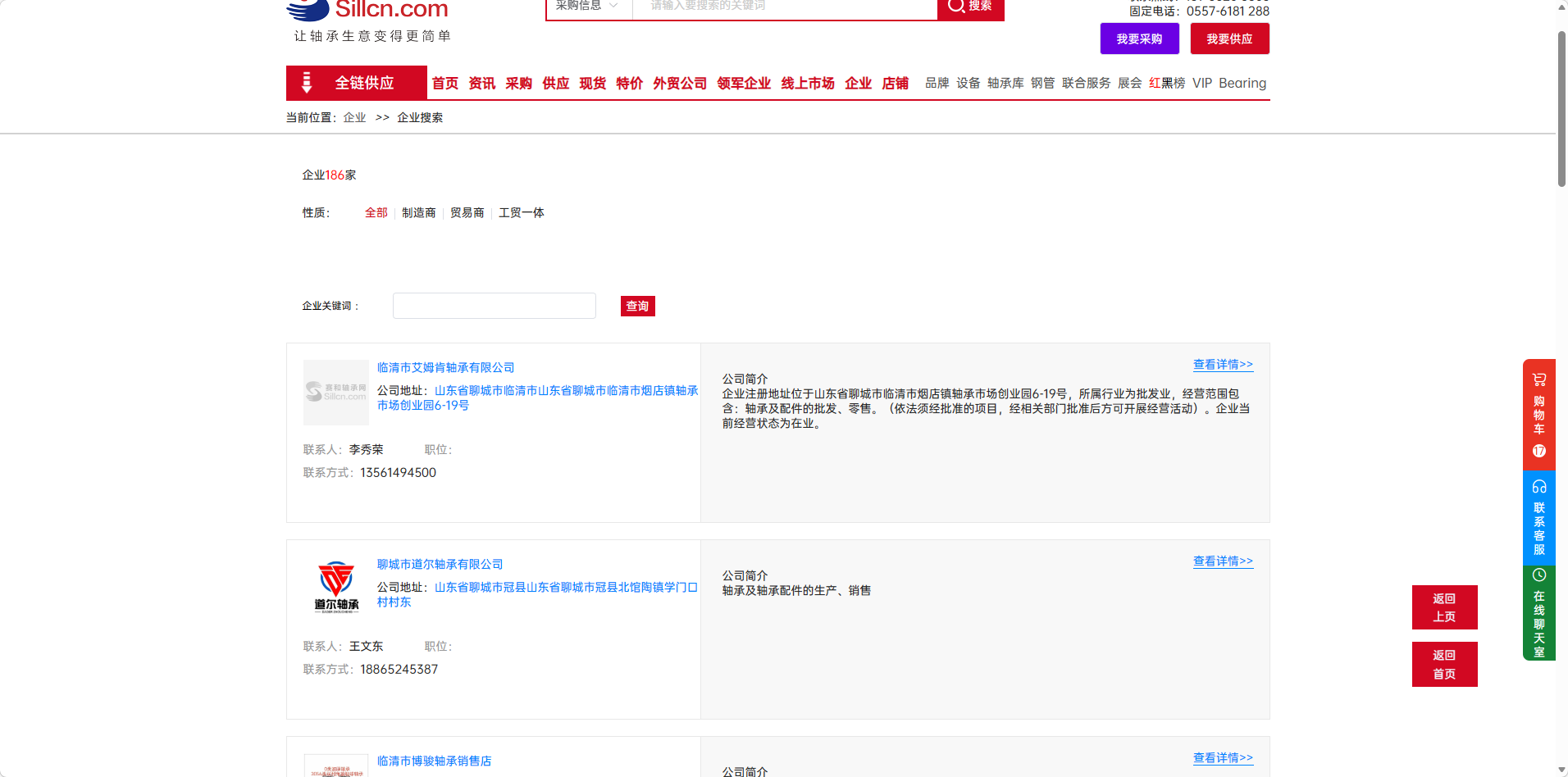Expand the 采购信息 search type dropdown
Image resolution: width=1568 pixels, height=777 pixels.
click(x=588, y=7)
